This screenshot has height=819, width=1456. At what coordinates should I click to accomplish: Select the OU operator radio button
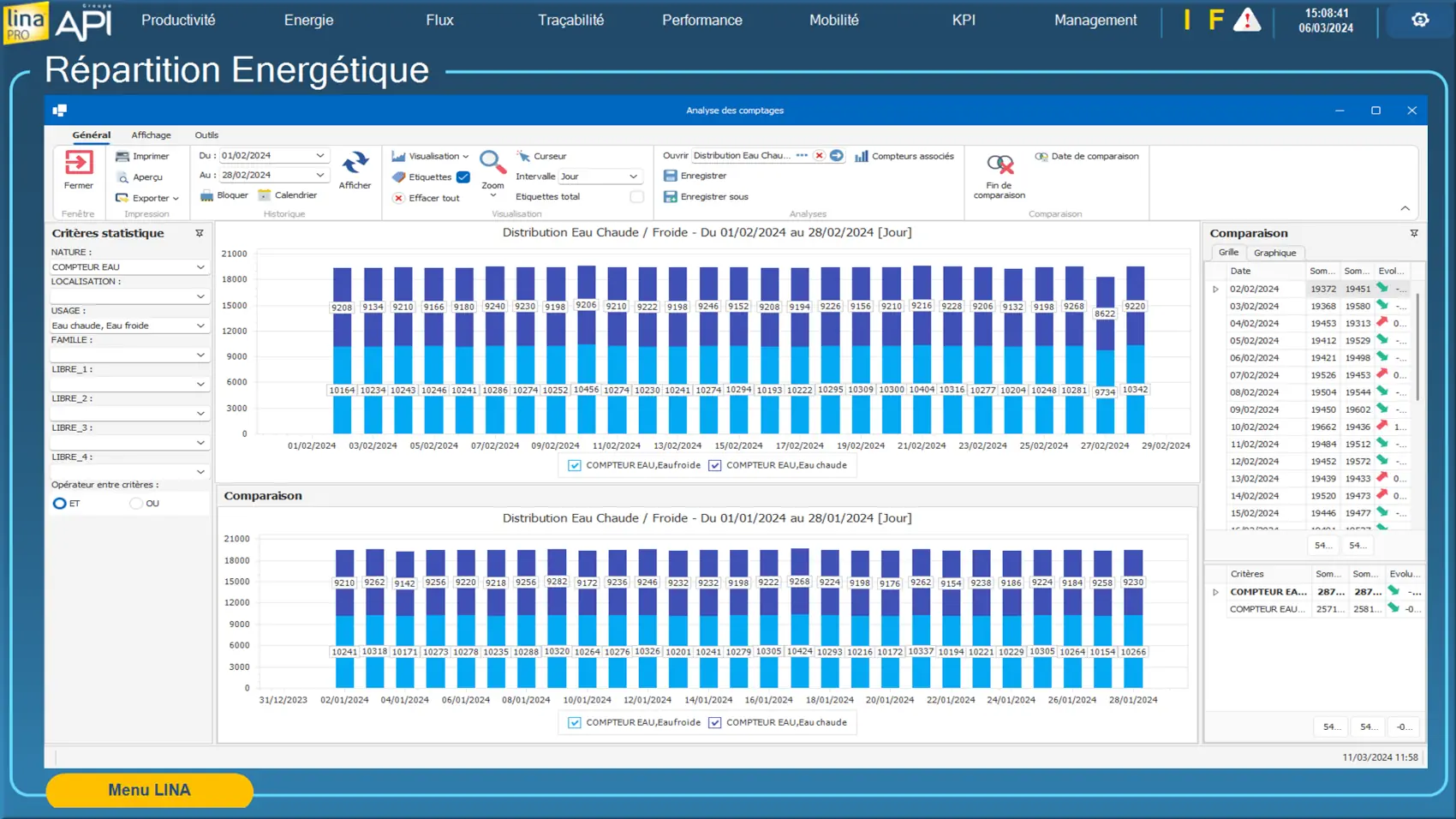coord(136,504)
